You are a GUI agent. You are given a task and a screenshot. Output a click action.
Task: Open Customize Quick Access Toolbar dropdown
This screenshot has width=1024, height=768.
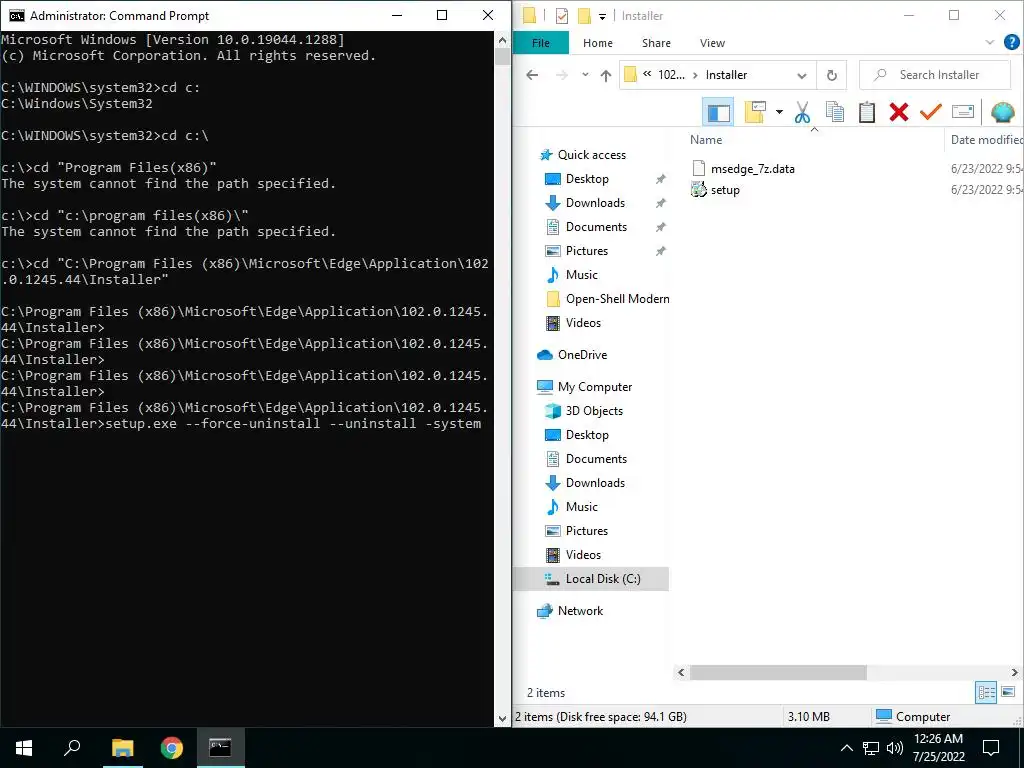pos(602,16)
